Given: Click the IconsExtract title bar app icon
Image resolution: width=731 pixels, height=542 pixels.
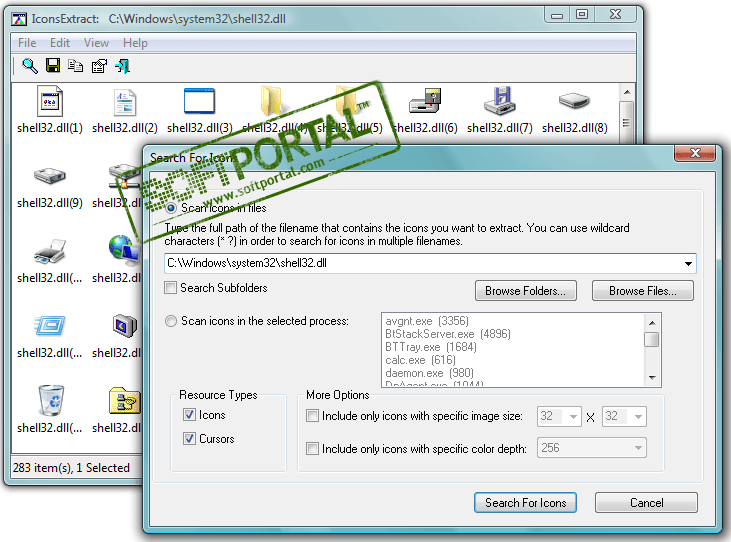Looking at the screenshot, I should click(19, 19).
